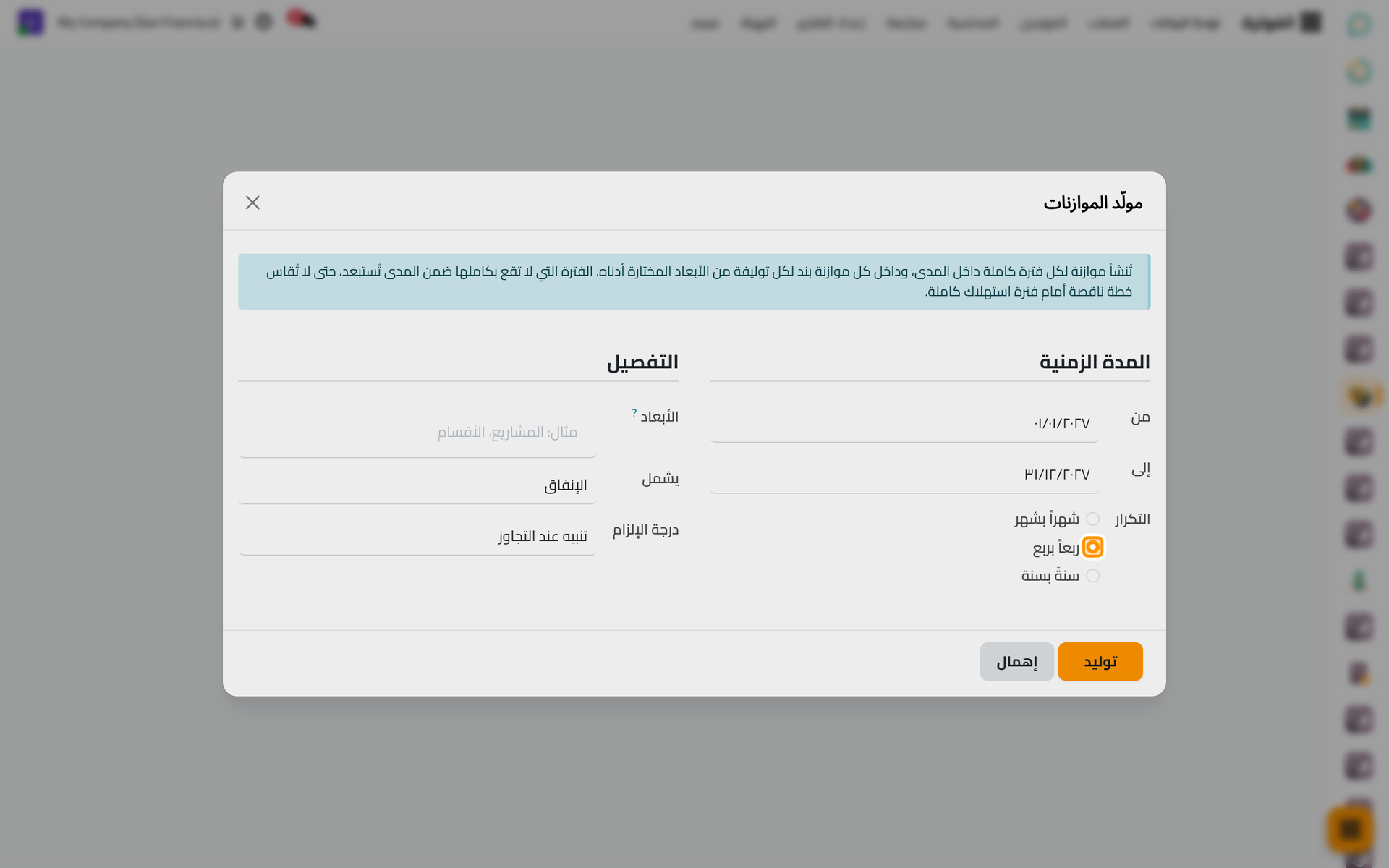
Task: Open the درجة الإلزام dropdown showing تنبيه عند التجاوز
Action: click(417, 537)
